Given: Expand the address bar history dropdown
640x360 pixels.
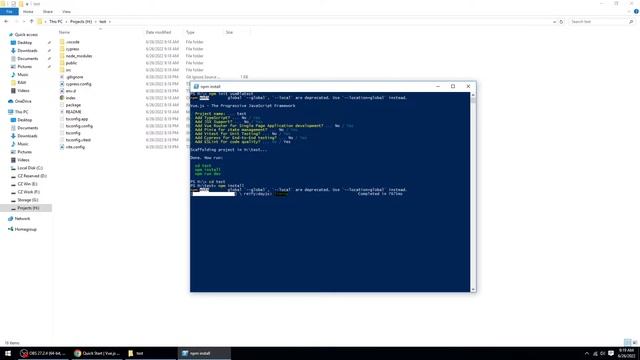Looking at the screenshot, I should pos(554,22).
